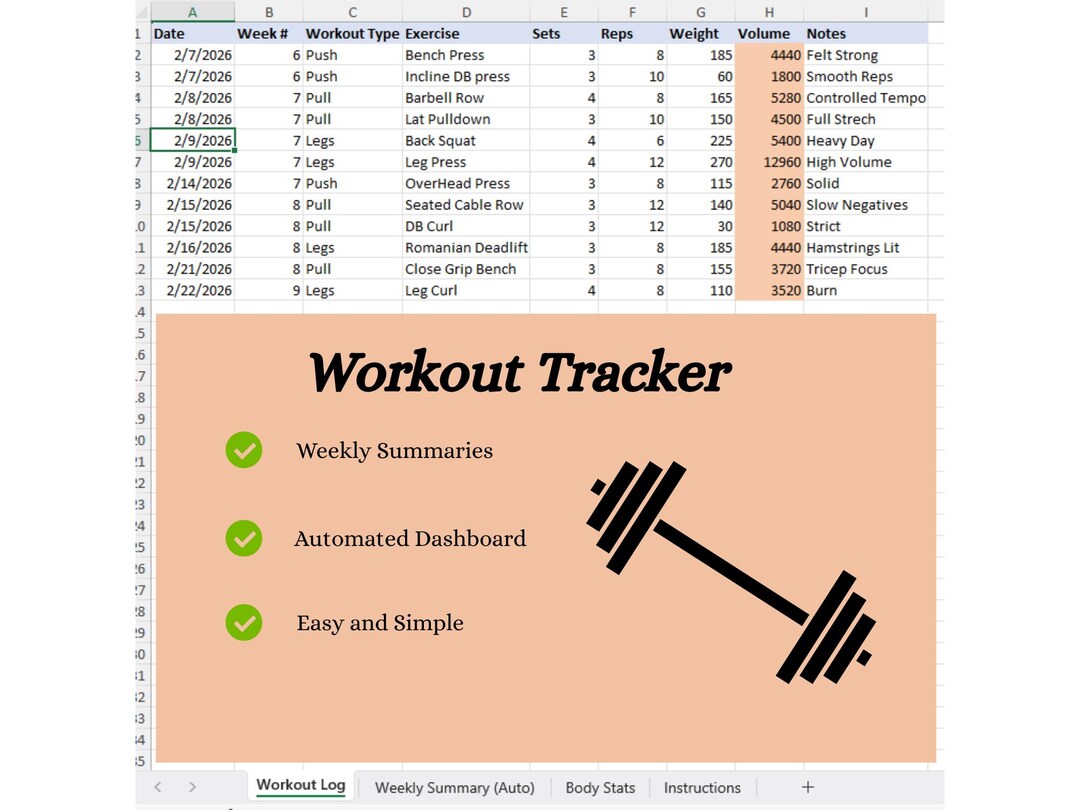
Task: Select the Felt Strong note cell
Action: click(866, 55)
